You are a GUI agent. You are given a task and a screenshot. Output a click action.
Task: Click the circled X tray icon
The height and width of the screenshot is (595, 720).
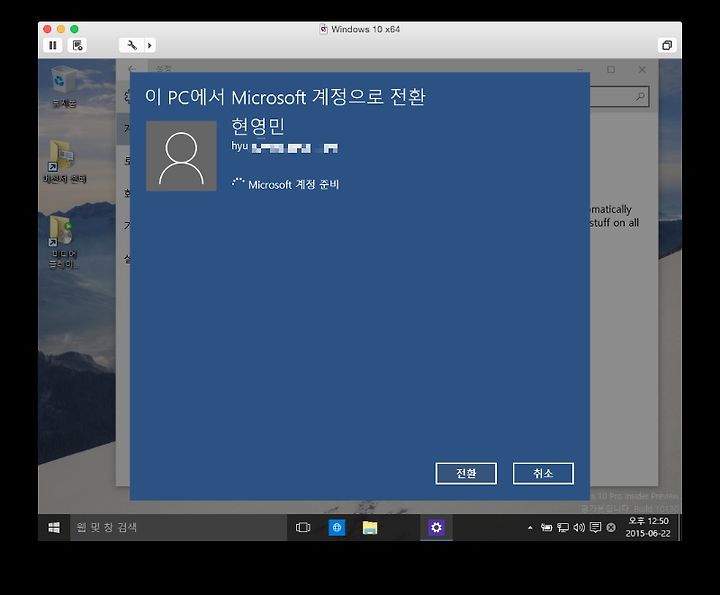[611, 528]
